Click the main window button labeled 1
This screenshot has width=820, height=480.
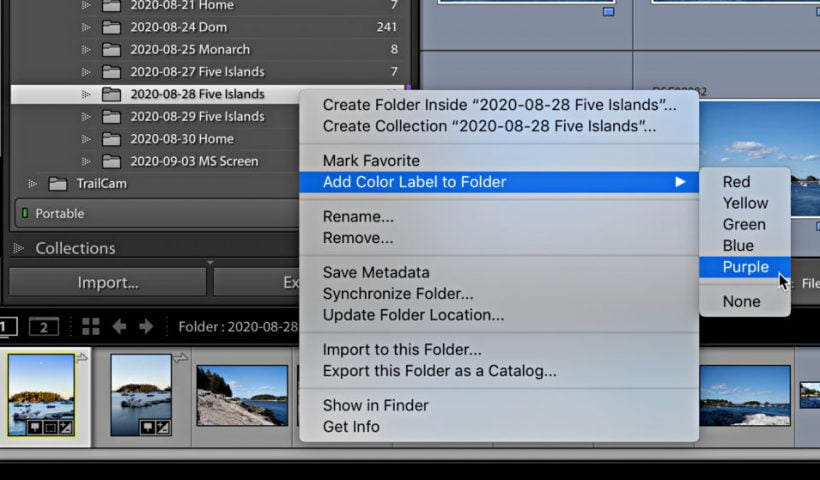[6, 327]
